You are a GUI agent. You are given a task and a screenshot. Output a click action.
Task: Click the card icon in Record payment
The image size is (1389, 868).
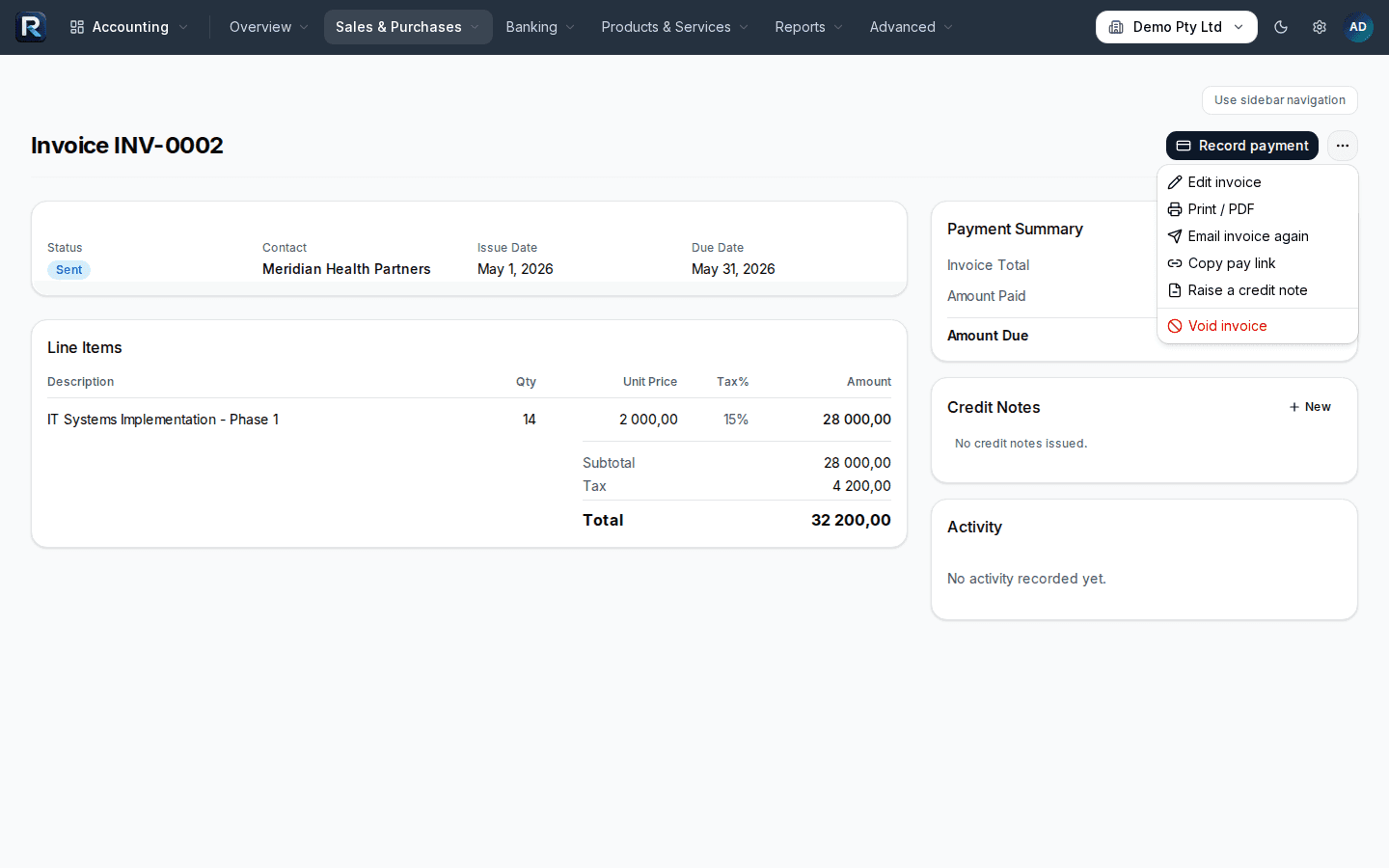point(1184,146)
